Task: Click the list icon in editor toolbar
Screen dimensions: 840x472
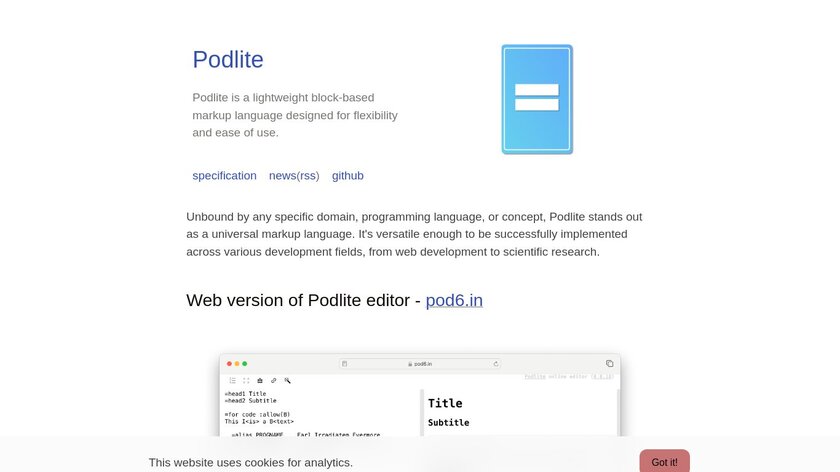Action: click(233, 380)
